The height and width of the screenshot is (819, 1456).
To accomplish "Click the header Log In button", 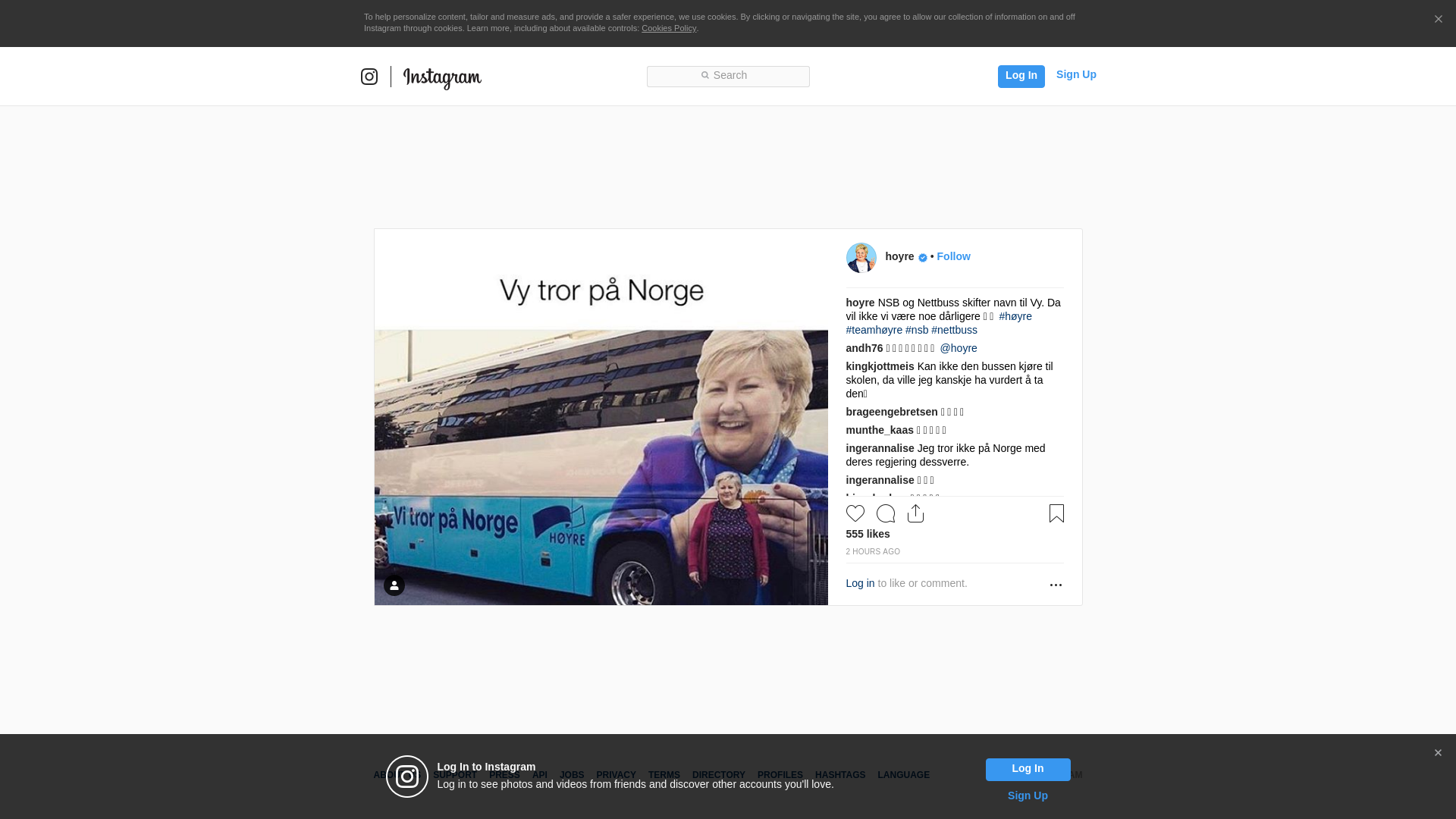I will 1021,76.
